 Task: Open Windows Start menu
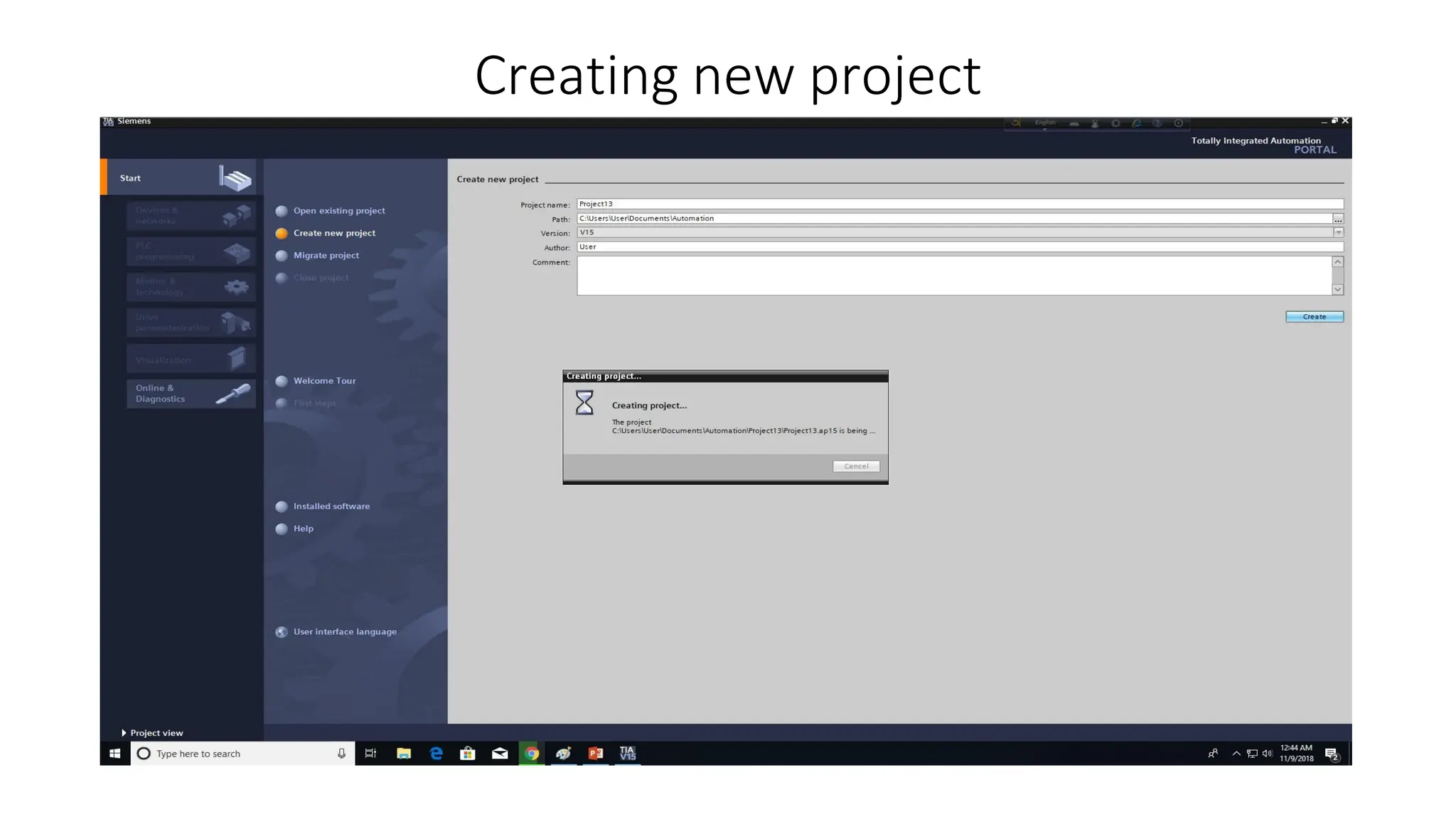coord(115,754)
